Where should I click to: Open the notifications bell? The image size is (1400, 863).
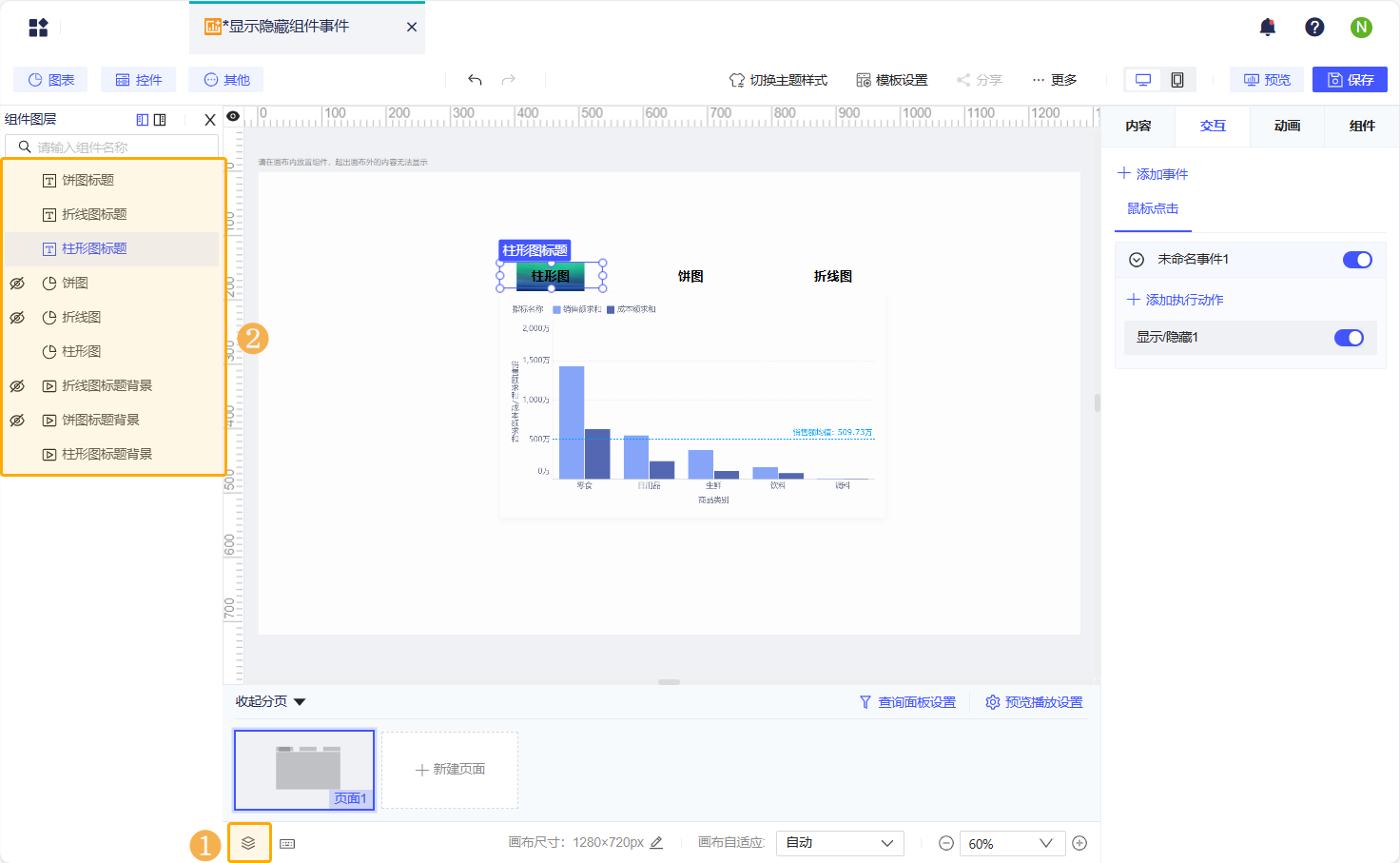1268,28
